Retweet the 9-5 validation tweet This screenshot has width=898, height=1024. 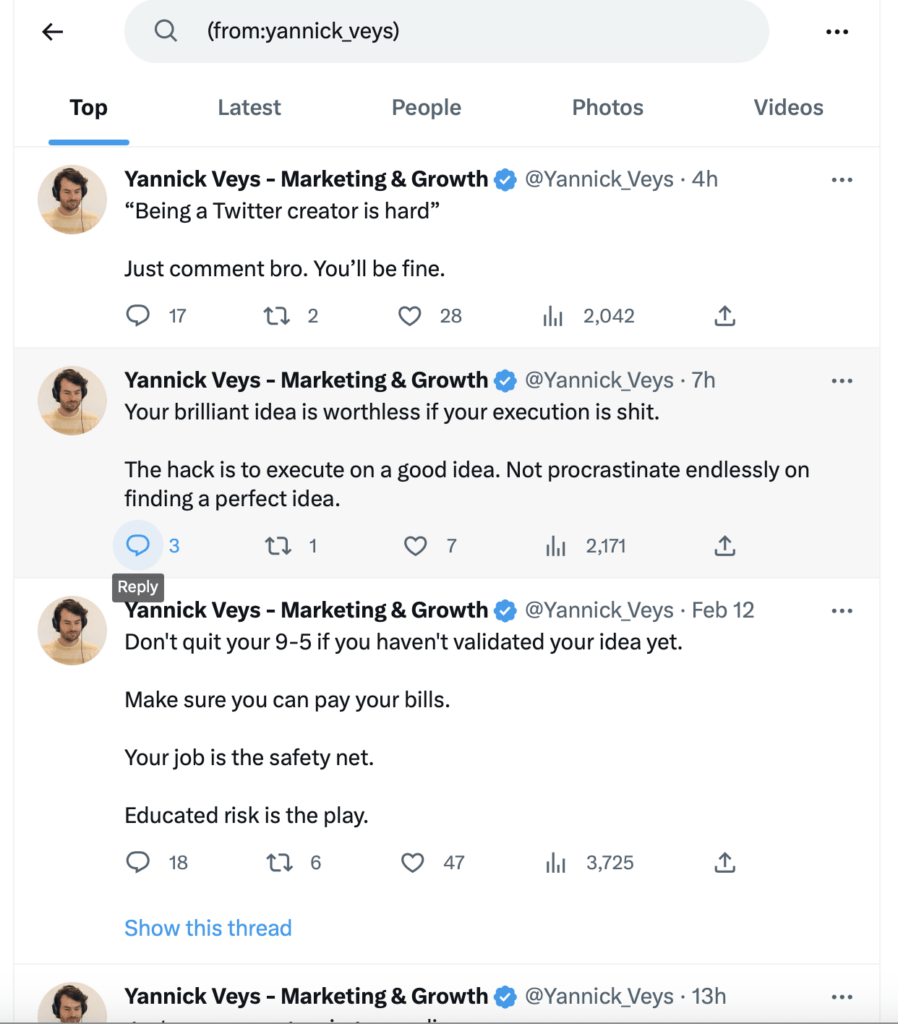click(277, 862)
